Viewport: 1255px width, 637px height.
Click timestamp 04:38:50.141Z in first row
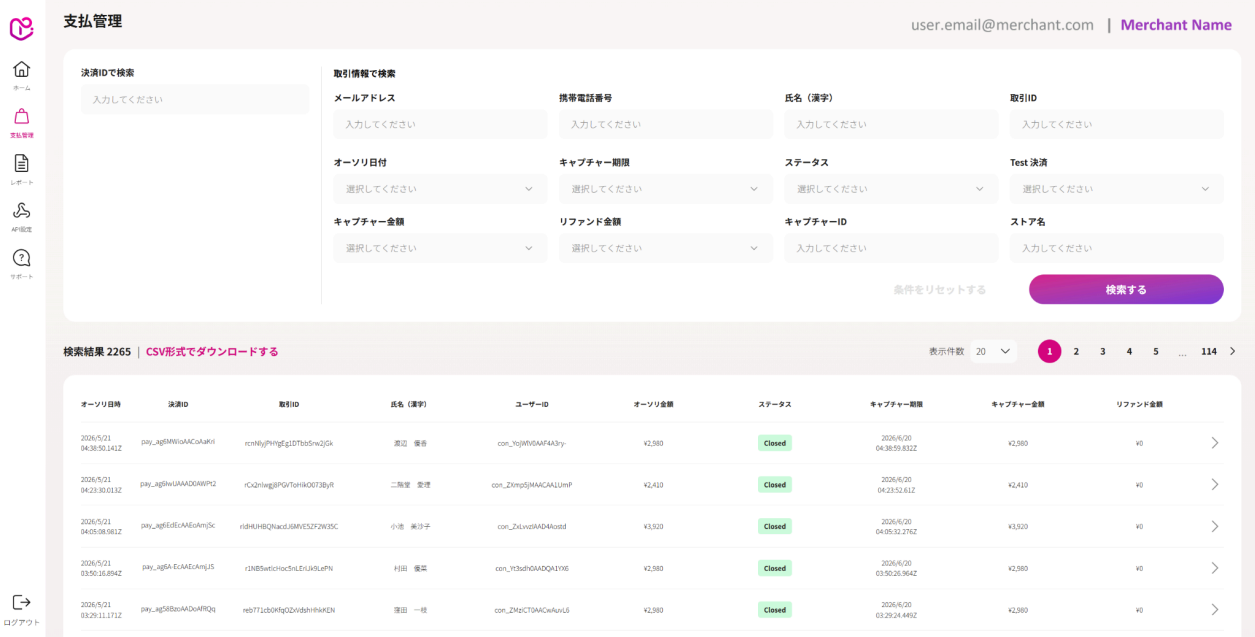pyautogui.click(x=101, y=448)
